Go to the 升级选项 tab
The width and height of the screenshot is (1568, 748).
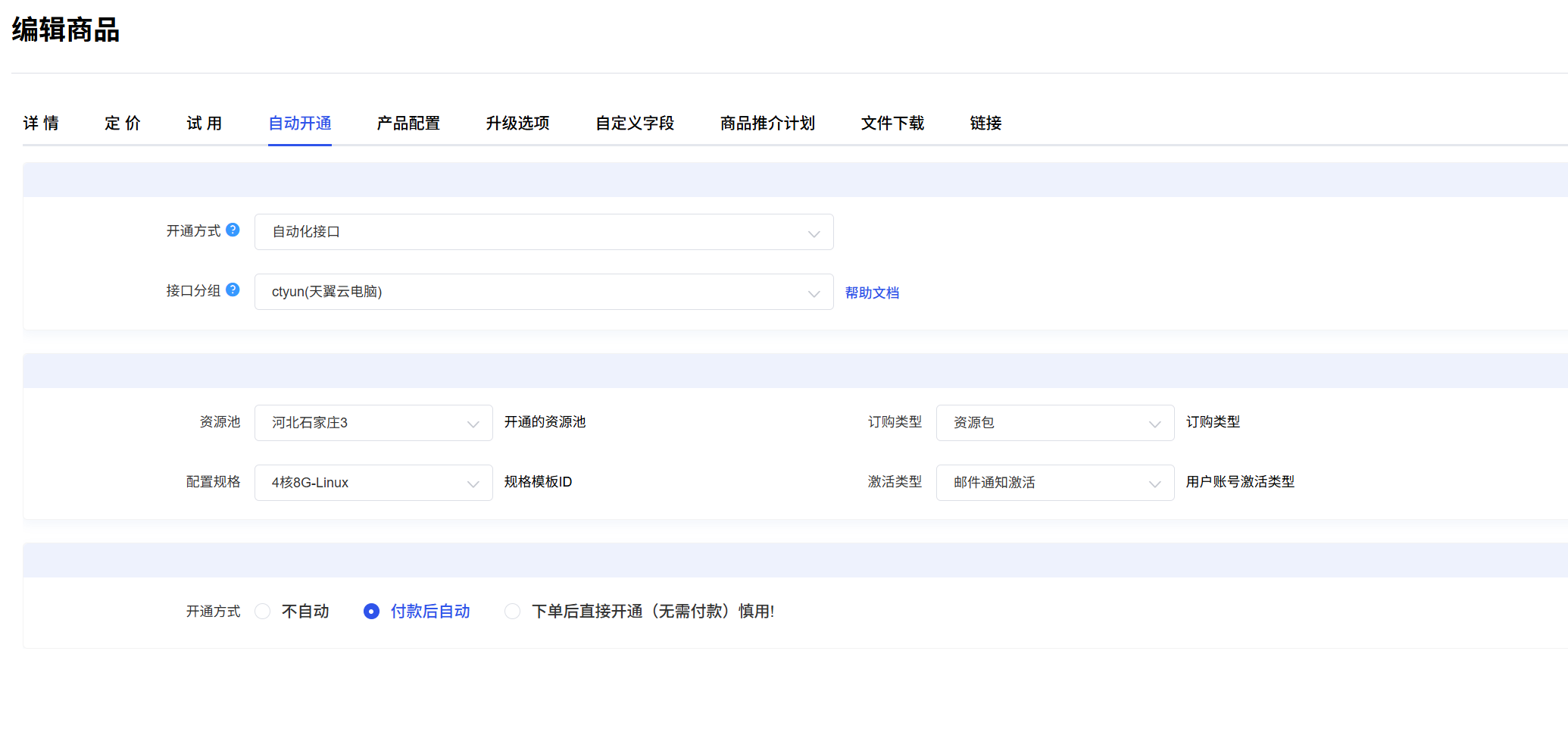[x=517, y=123]
